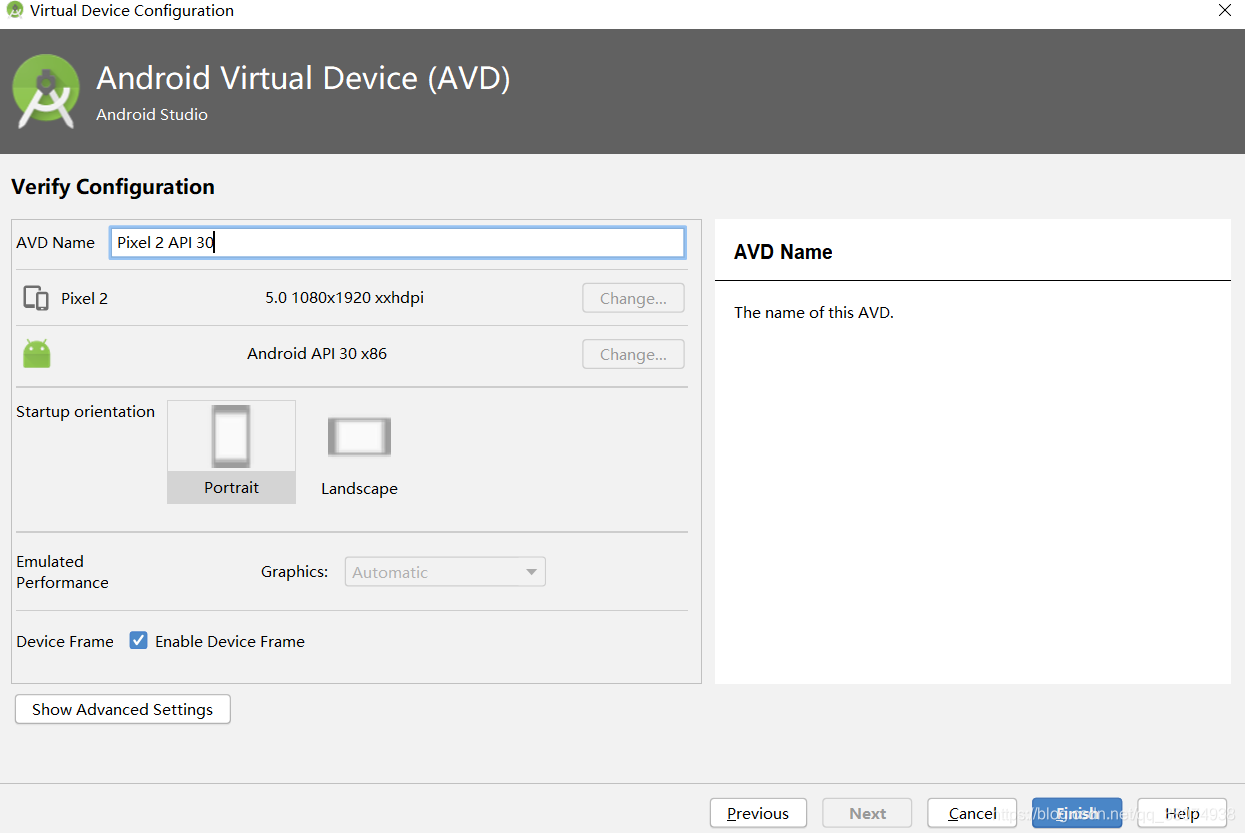This screenshot has width=1245, height=833.
Task: Select Portrait startup orientation
Action: 231,452
